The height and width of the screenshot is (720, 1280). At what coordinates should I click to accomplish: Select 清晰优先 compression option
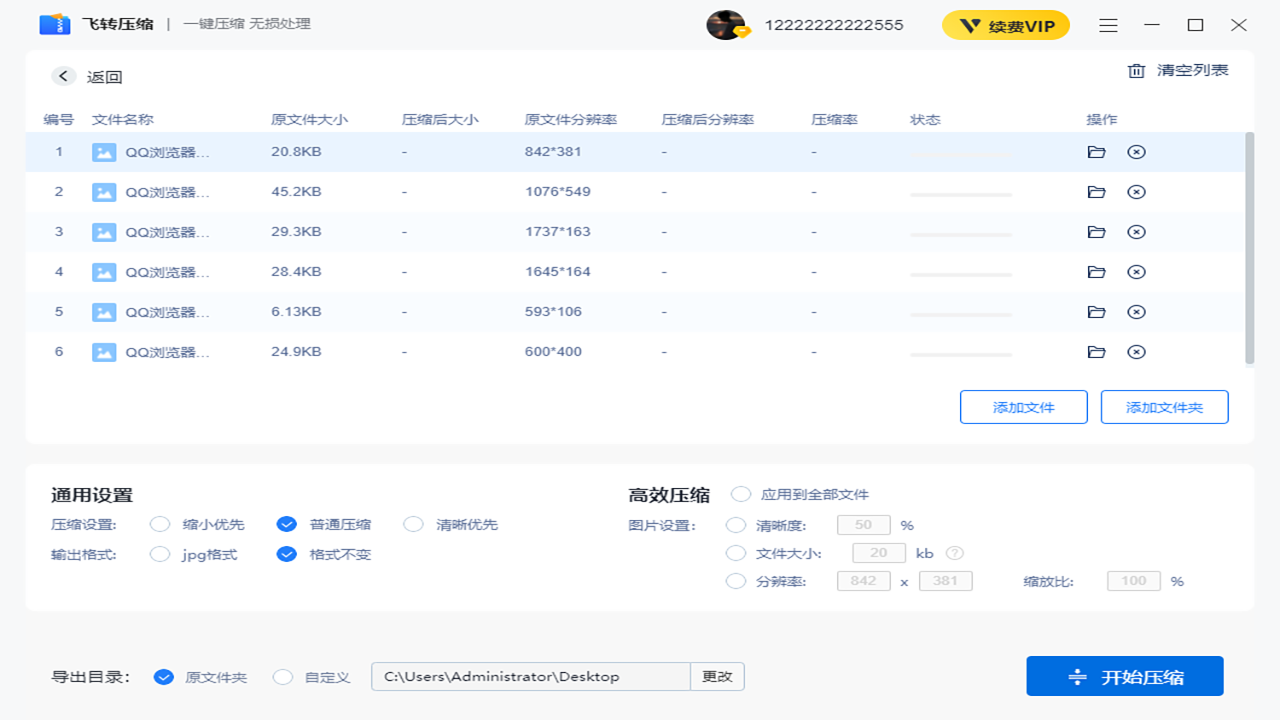tap(414, 524)
